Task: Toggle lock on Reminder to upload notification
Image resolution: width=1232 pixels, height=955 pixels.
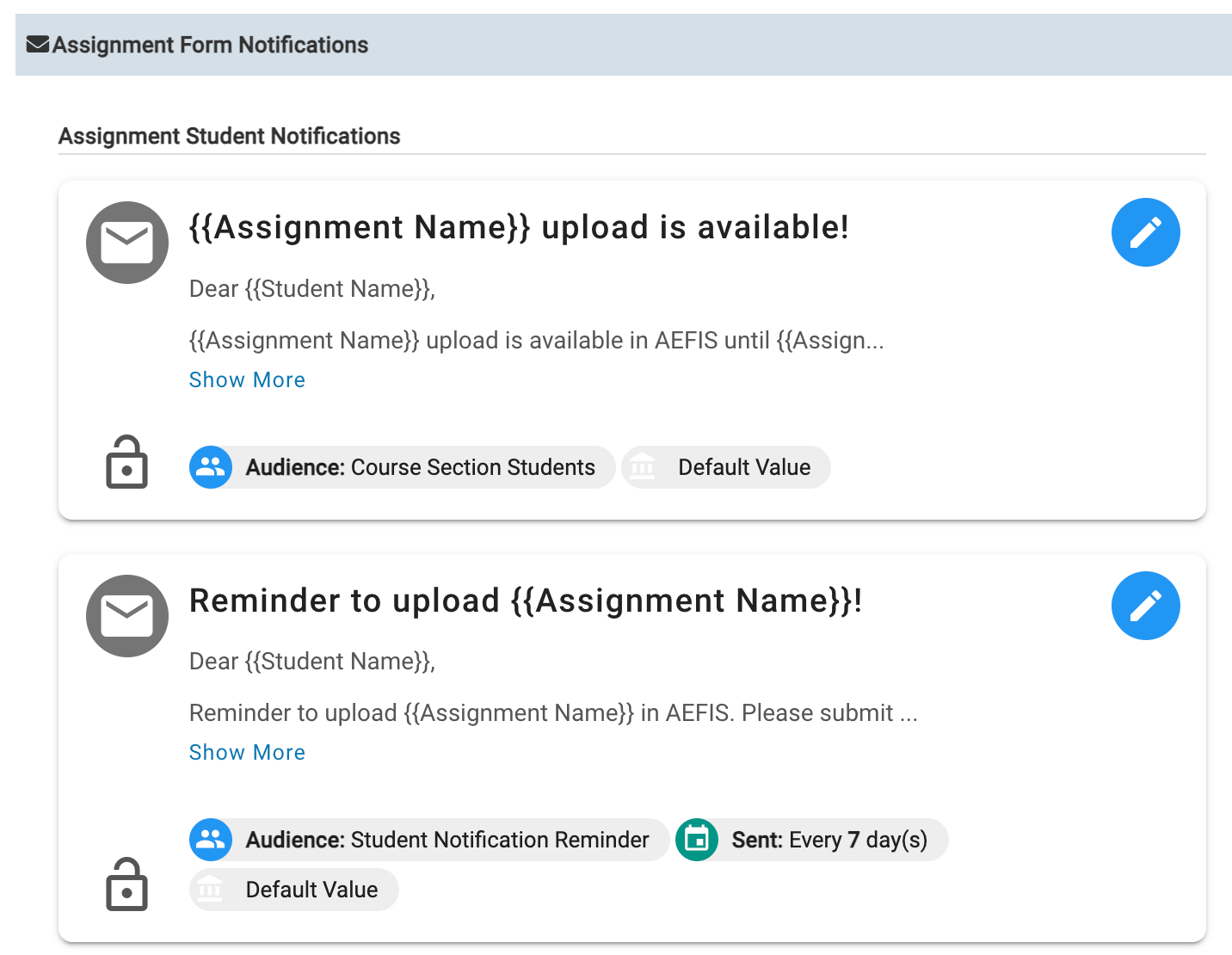Action: (126, 884)
